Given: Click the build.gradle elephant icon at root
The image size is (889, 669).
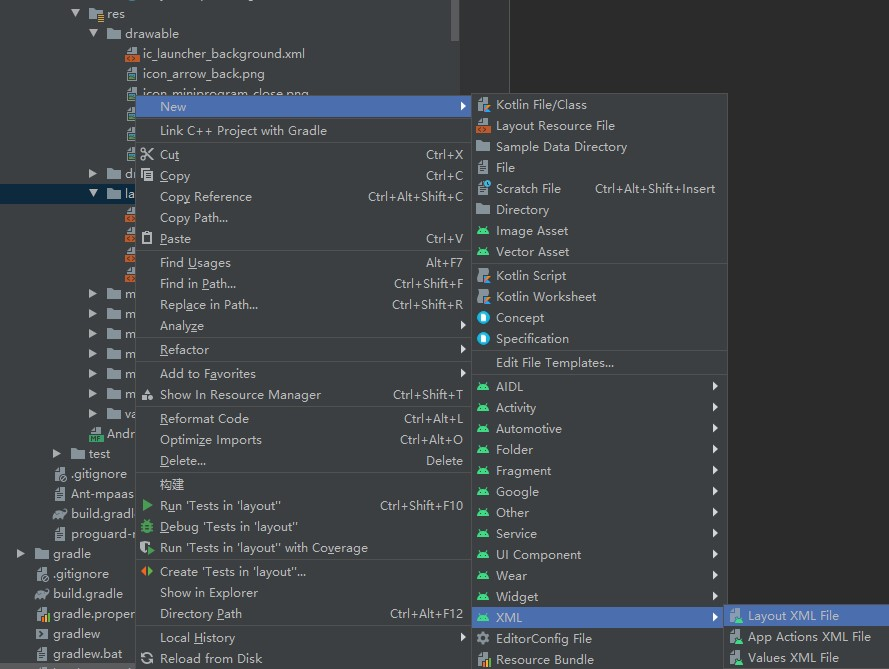Looking at the screenshot, I should [42, 594].
